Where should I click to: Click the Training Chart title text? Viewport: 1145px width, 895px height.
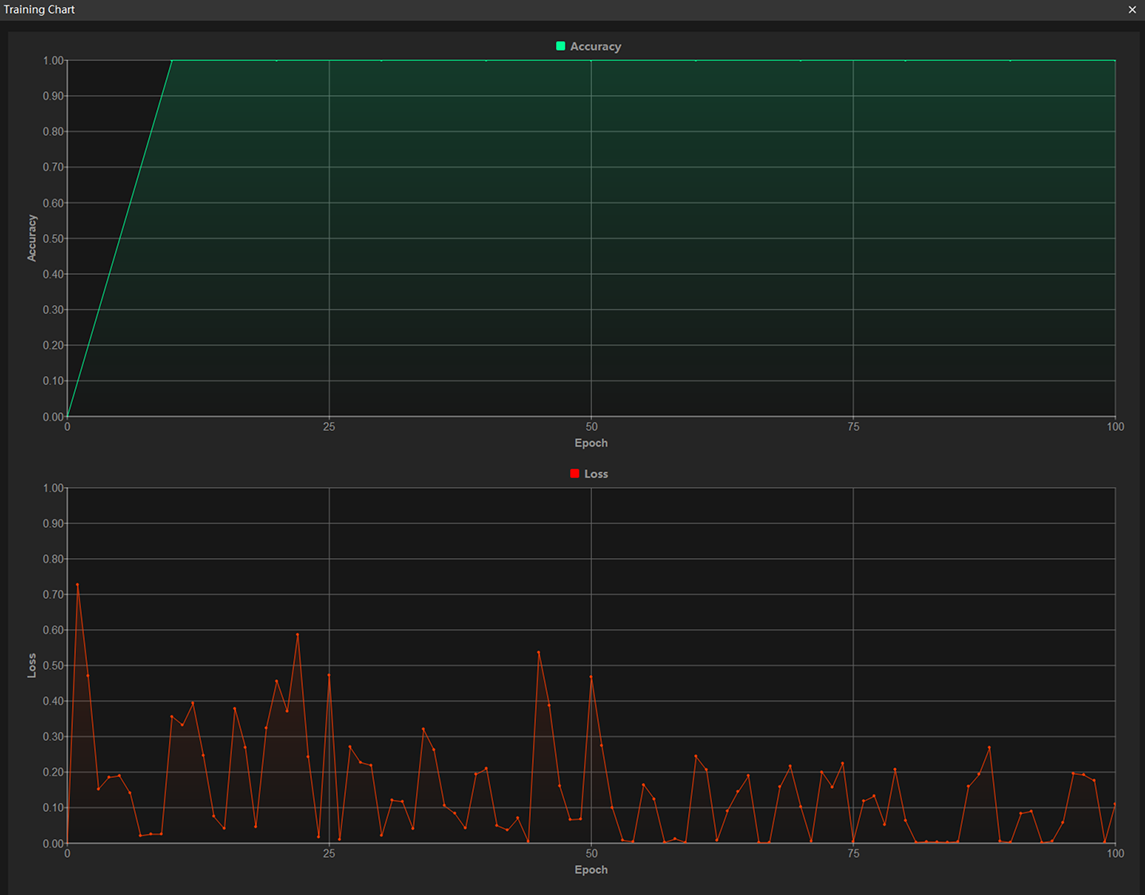[39, 9]
